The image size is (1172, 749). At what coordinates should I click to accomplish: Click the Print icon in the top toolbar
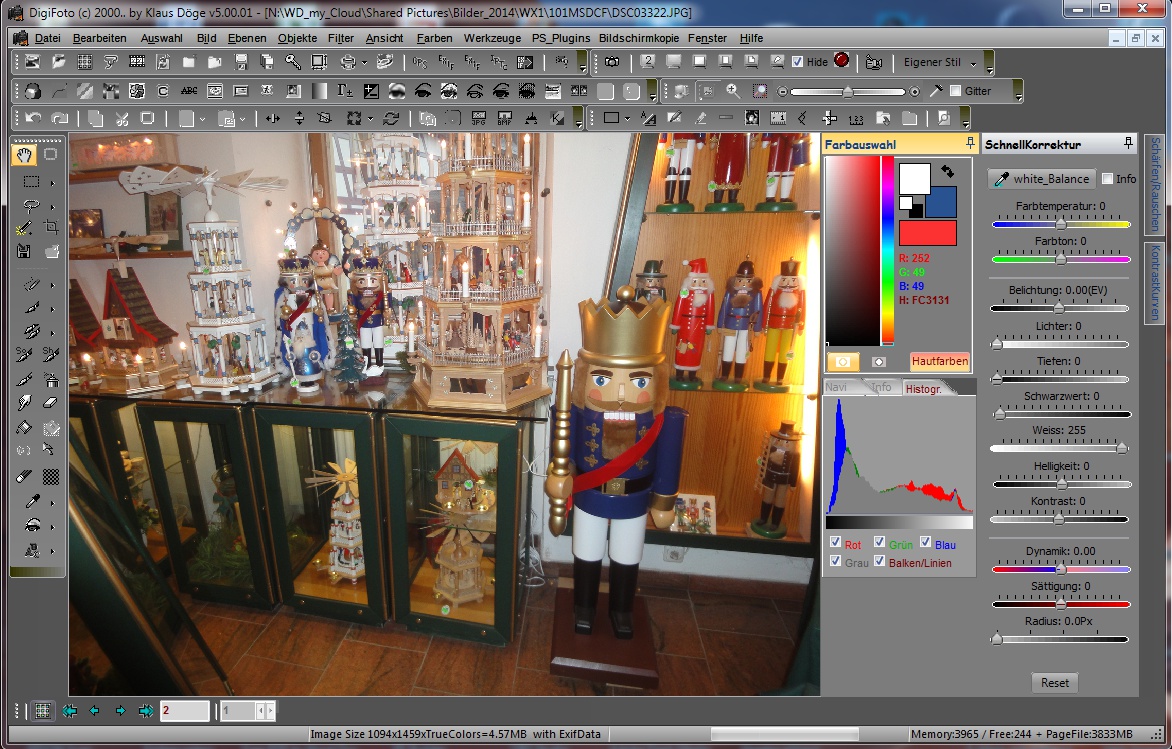348,61
